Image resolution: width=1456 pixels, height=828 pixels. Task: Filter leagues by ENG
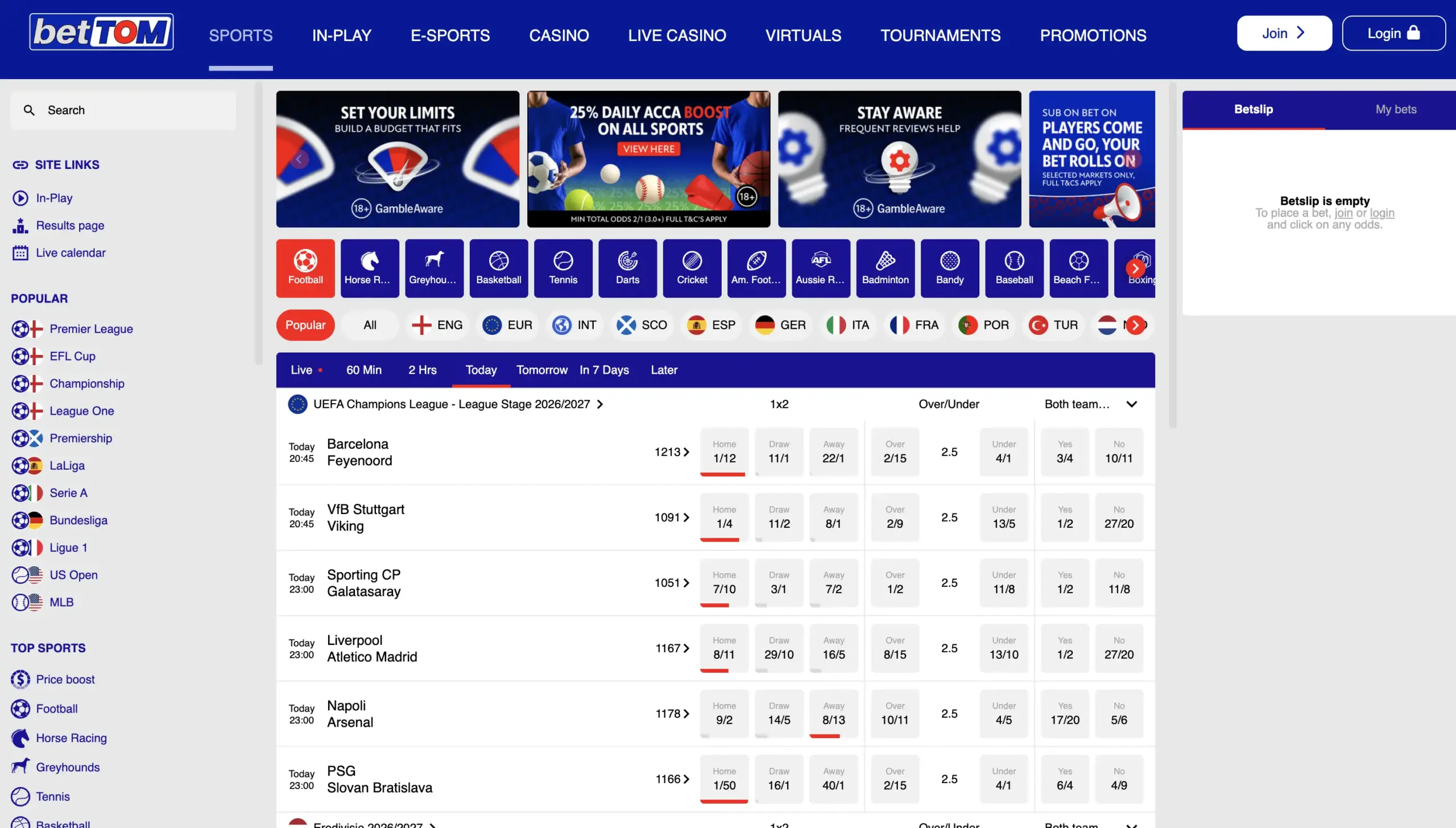[x=437, y=325]
